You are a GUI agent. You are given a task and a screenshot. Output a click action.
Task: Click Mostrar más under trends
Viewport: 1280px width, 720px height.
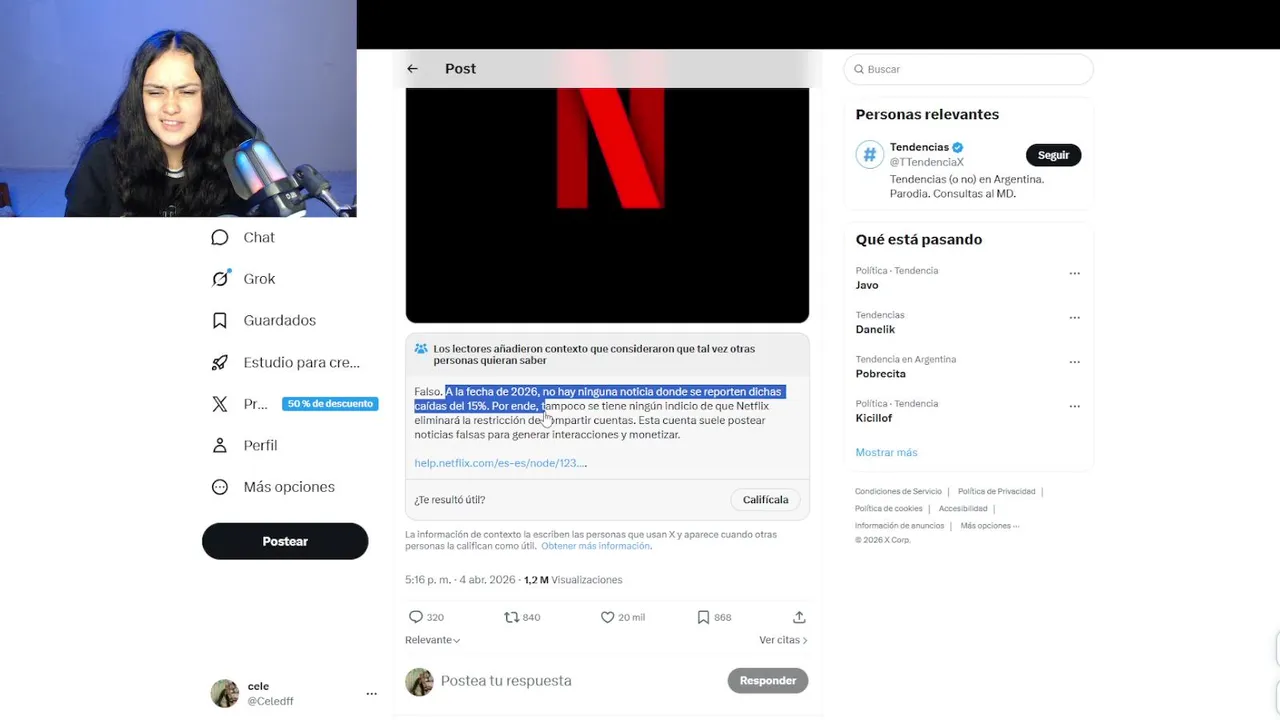pyautogui.click(x=886, y=452)
